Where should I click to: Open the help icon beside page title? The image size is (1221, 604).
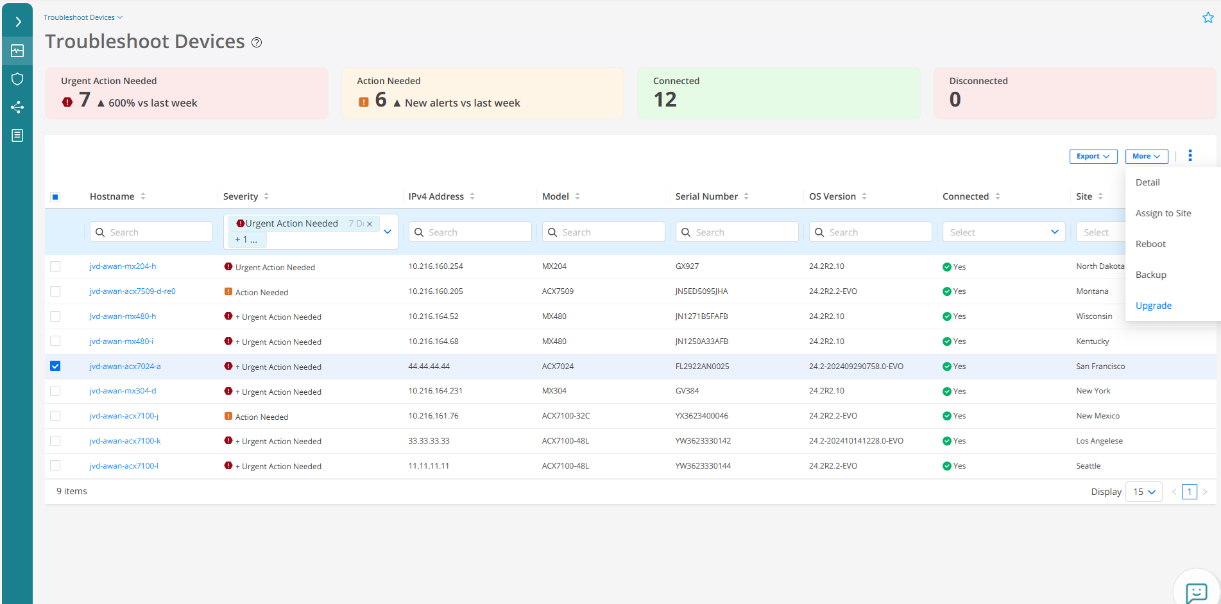257,43
